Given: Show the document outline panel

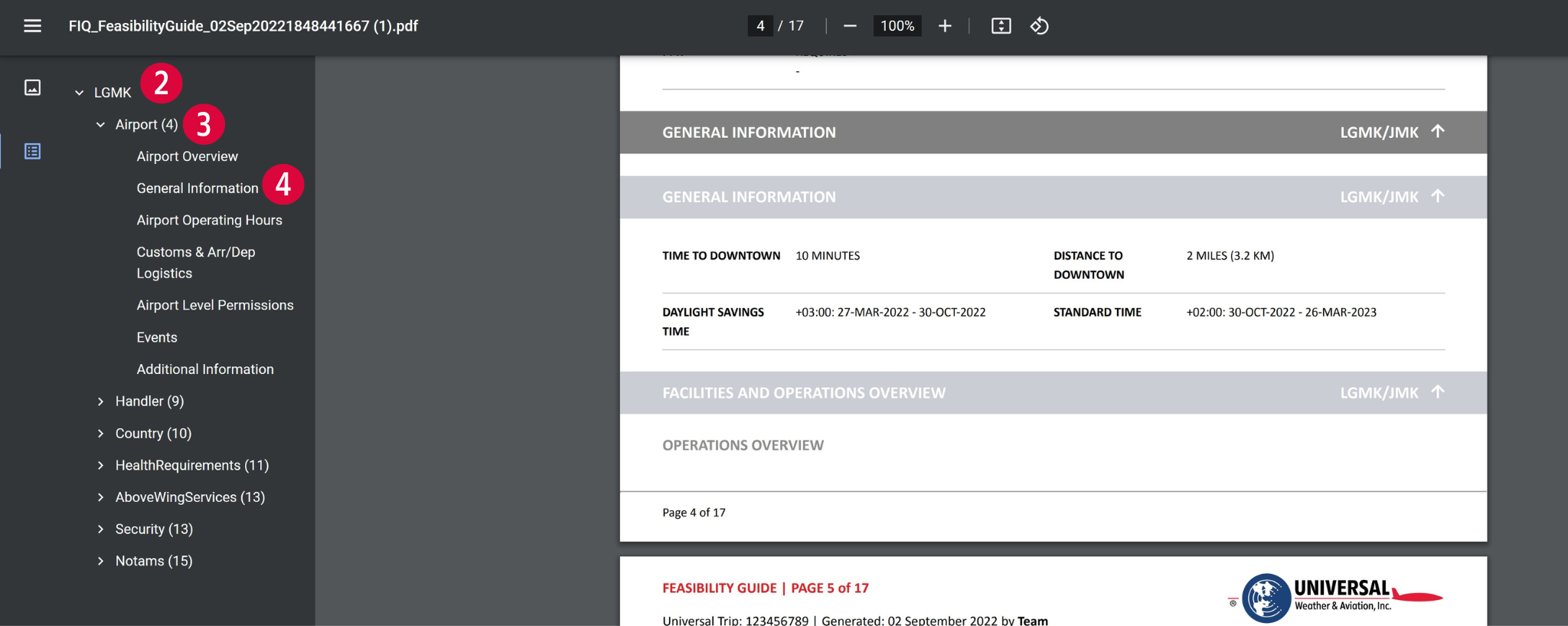Looking at the screenshot, I should pos(32,151).
